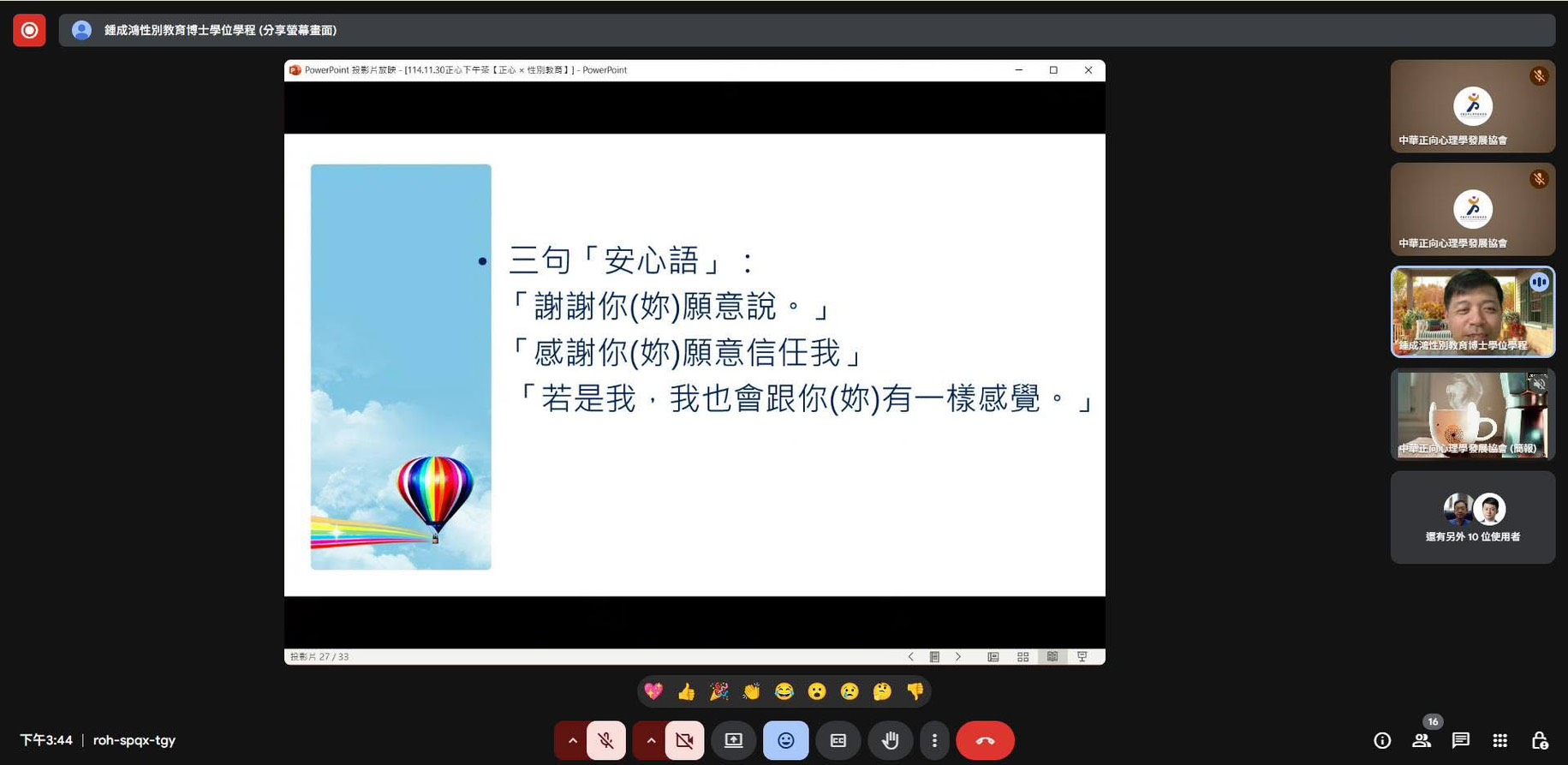The height and width of the screenshot is (765, 1568).
Task: Hide the emoji reactions bar
Action: coord(785,740)
